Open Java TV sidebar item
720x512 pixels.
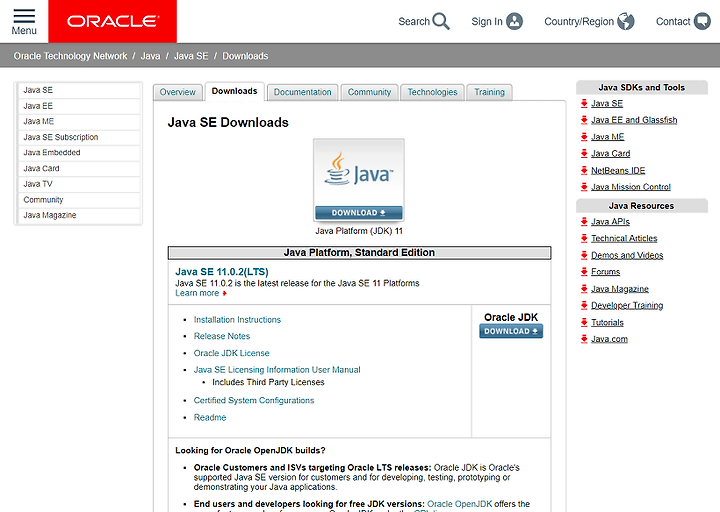(x=79, y=184)
